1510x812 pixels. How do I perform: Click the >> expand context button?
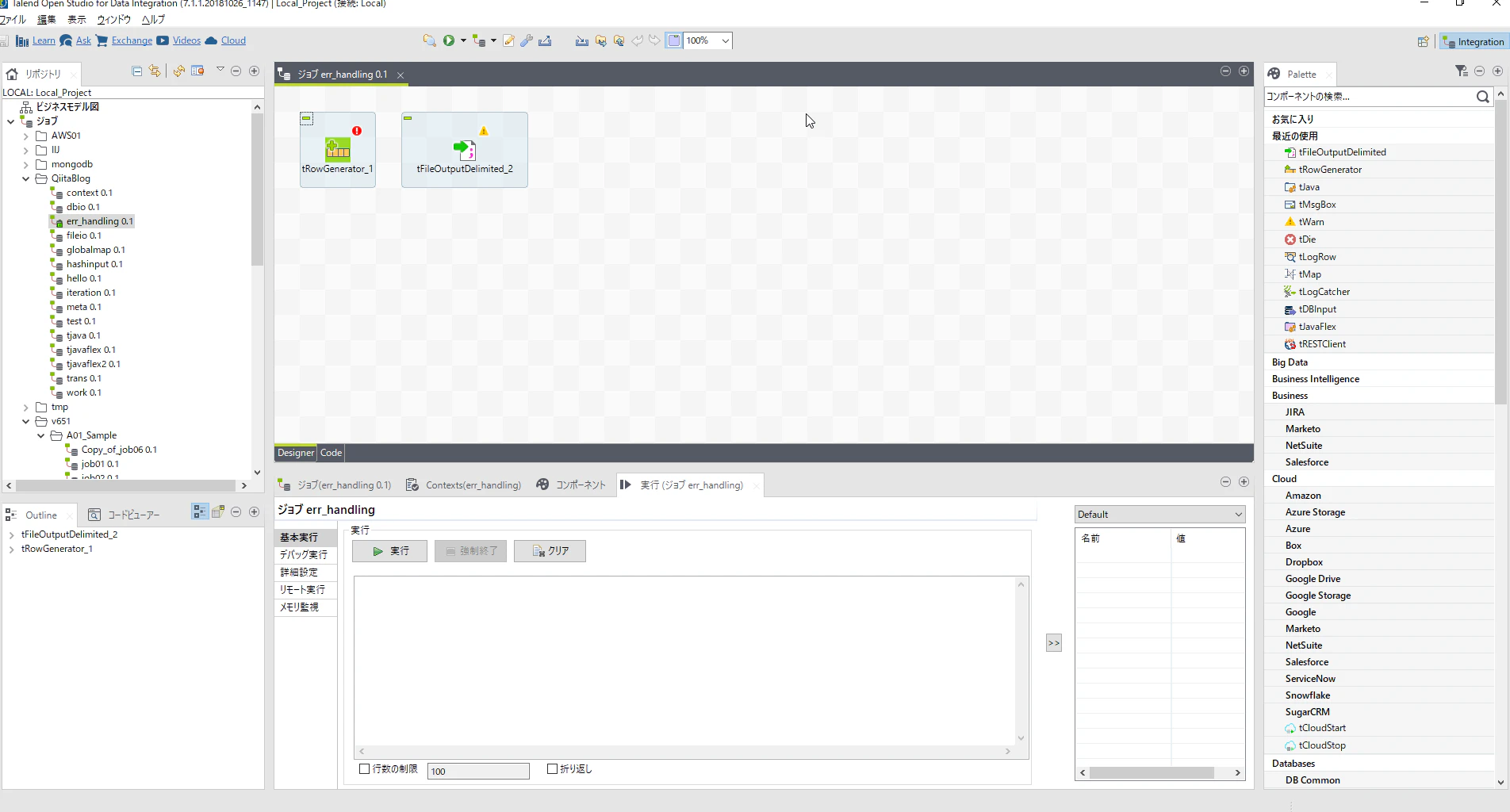pyautogui.click(x=1053, y=643)
